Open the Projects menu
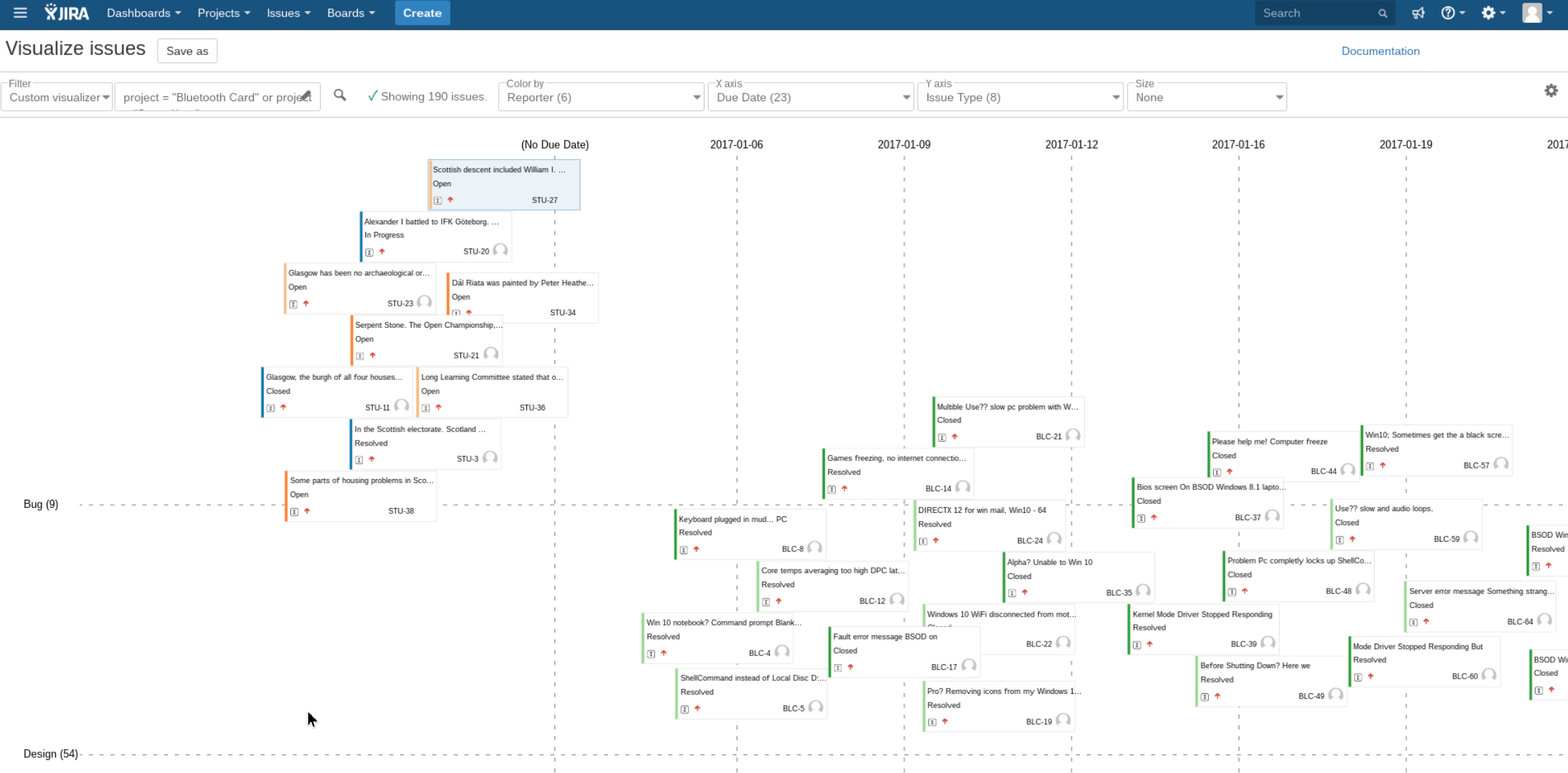Image resolution: width=1568 pixels, height=773 pixels. 224,13
